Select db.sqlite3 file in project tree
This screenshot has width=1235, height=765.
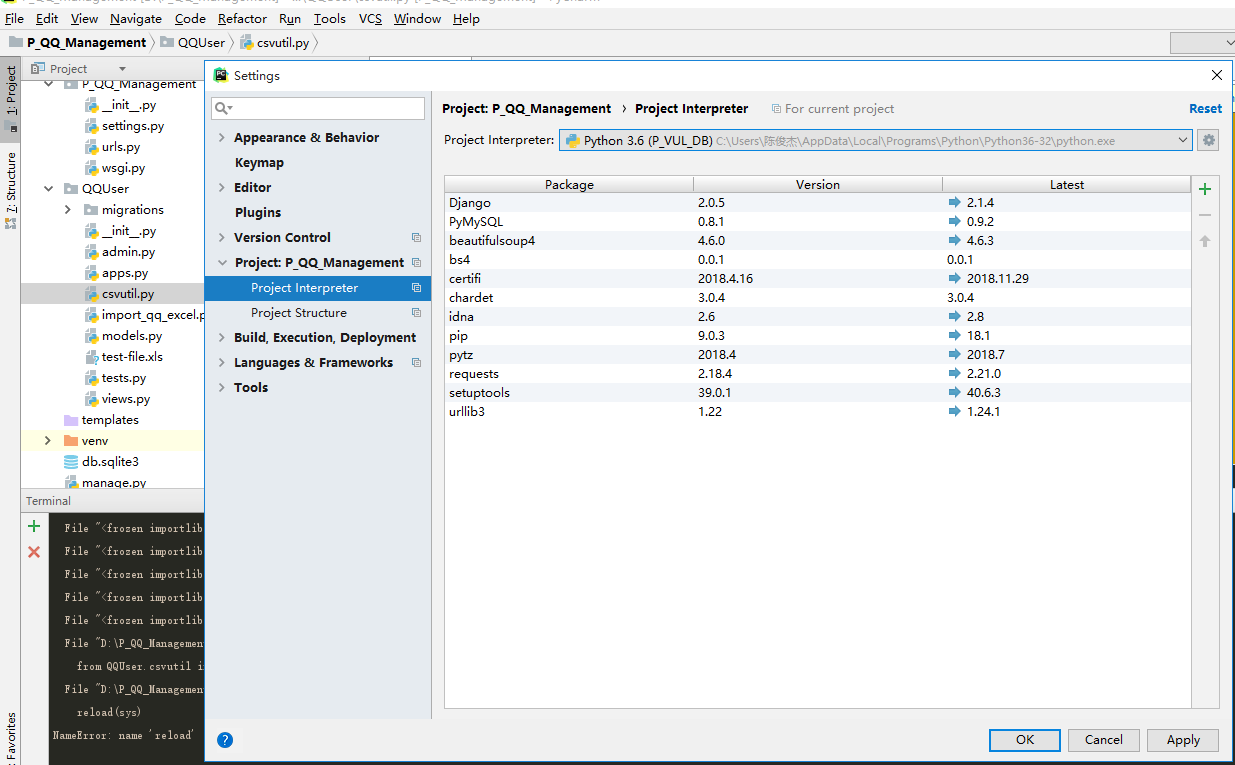pos(109,462)
